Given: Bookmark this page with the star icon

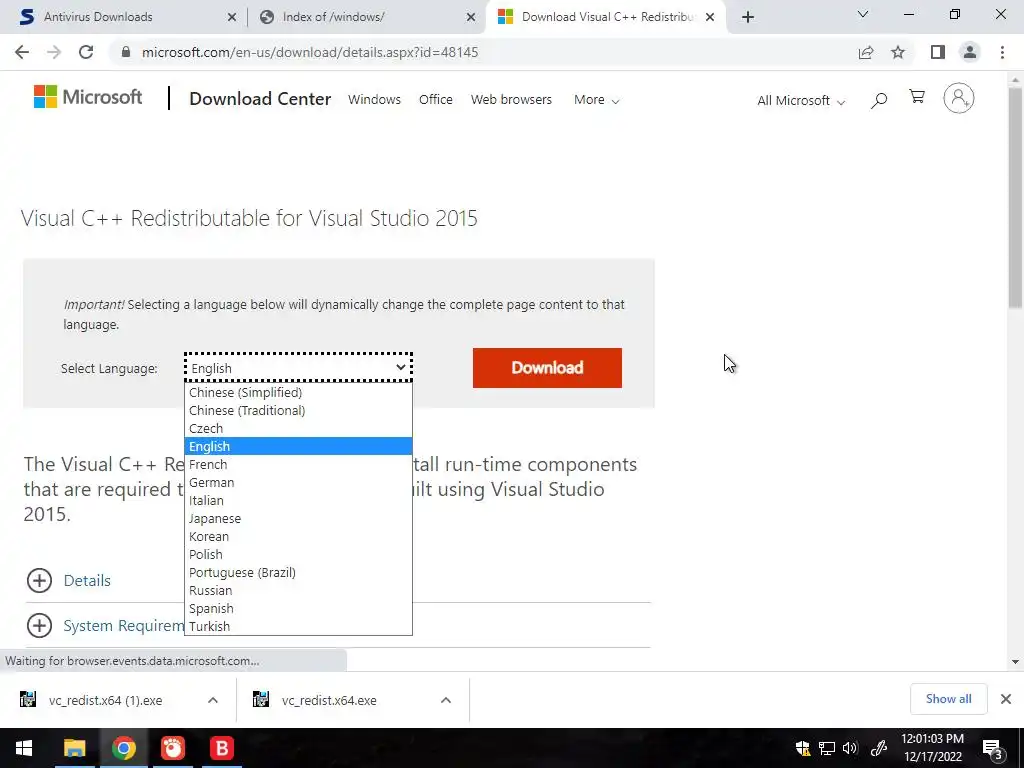Looking at the screenshot, I should 898,52.
